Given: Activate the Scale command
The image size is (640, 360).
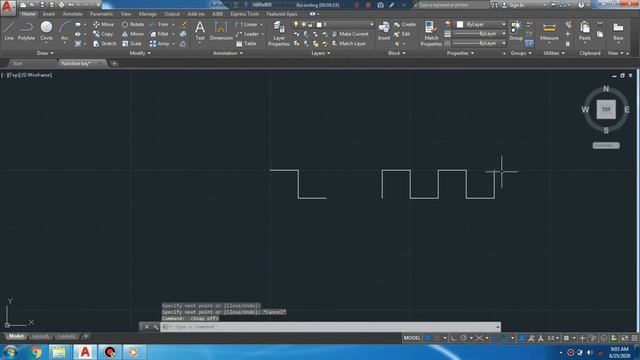Looking at the screenshot, I should pos(131,43).
